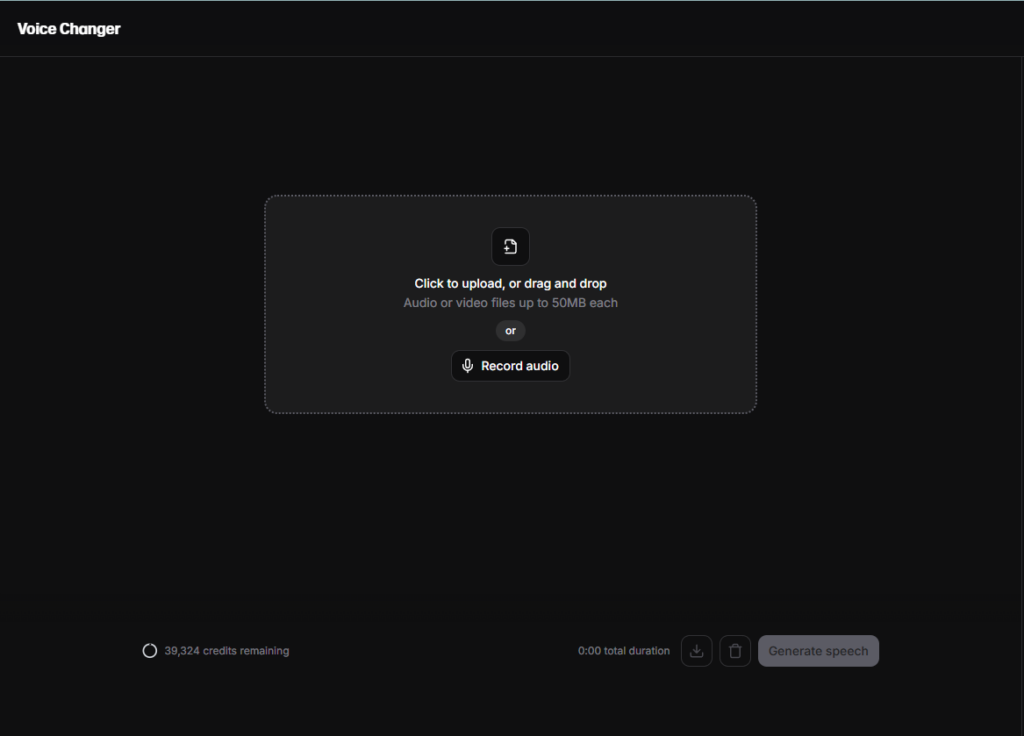
Task: Click the word 'audio' on Record button
Action: click(542, 366)
